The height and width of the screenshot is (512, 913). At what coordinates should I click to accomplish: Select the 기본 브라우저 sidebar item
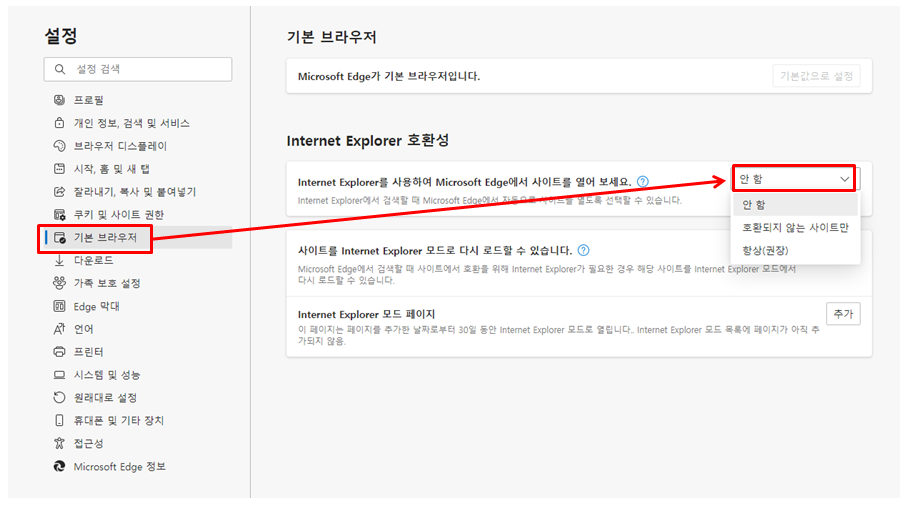[x=138, y=238]
